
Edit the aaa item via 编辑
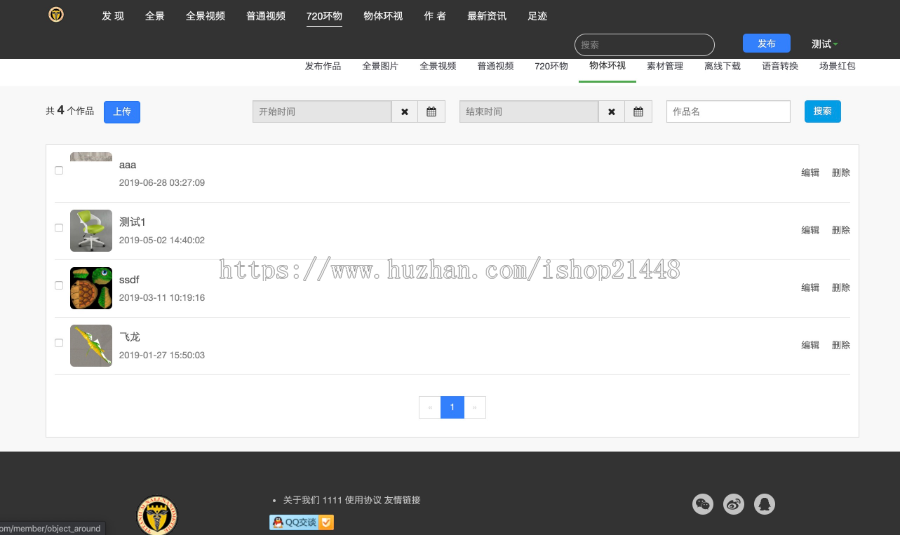coord(810,173)
